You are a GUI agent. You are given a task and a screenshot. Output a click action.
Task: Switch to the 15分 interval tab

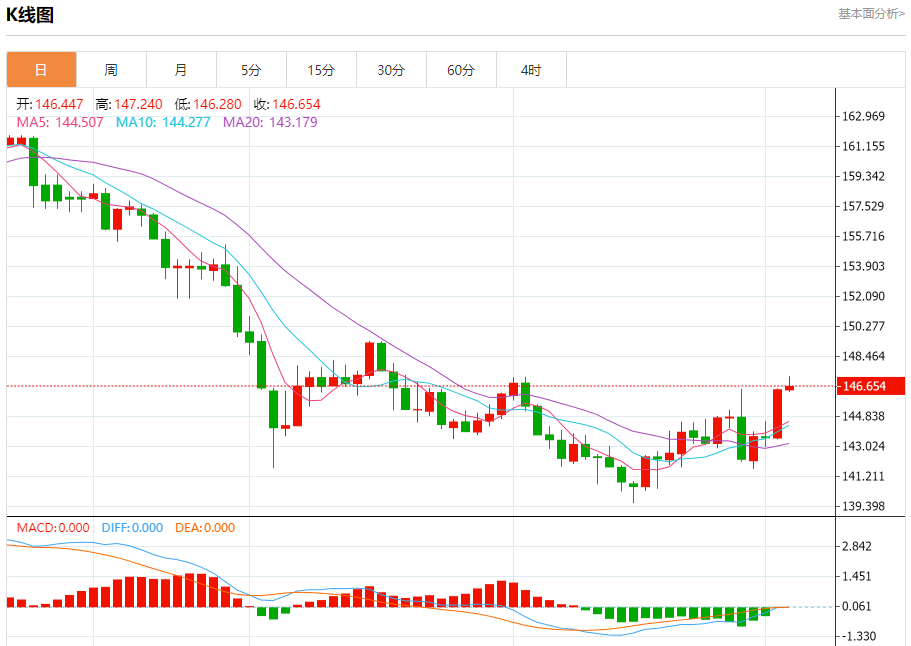pyautogui.click(x=321, y=70)
